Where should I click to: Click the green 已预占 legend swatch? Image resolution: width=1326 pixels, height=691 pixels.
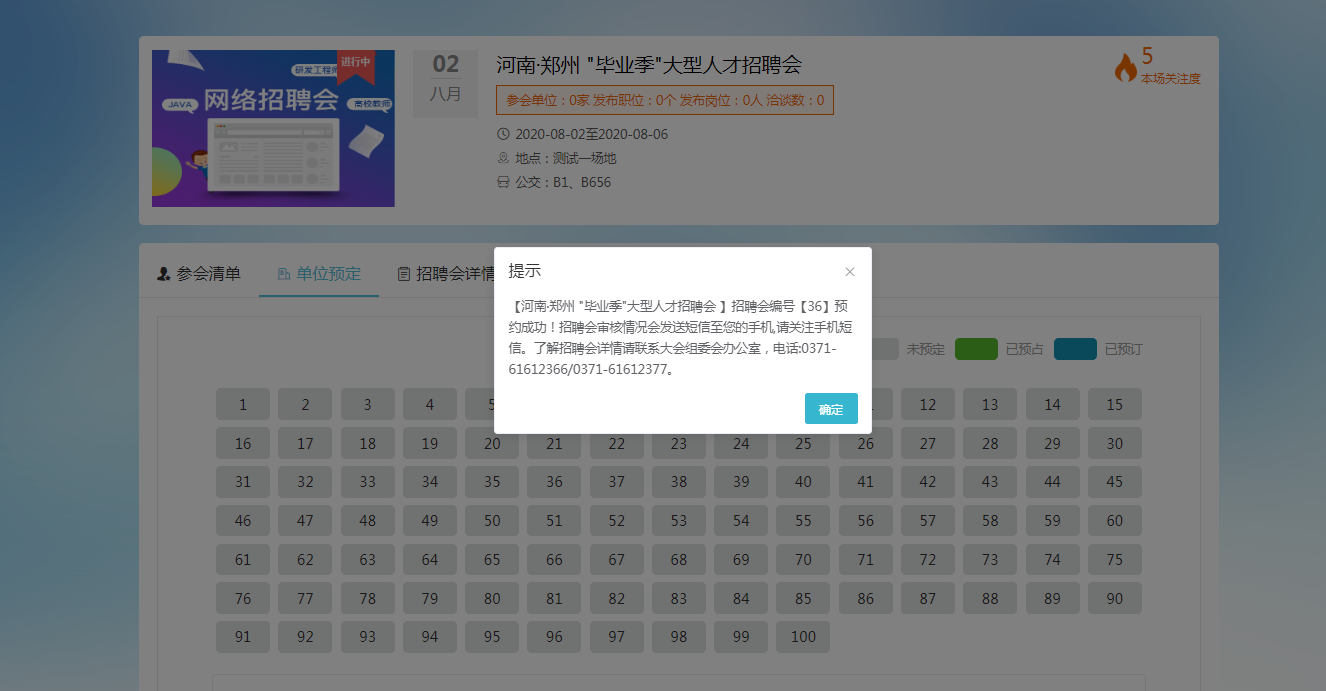click(x=976, y=349)
